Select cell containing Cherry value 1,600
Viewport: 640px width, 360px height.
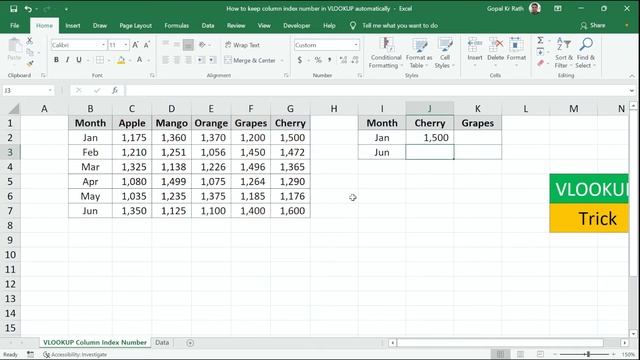290,211
